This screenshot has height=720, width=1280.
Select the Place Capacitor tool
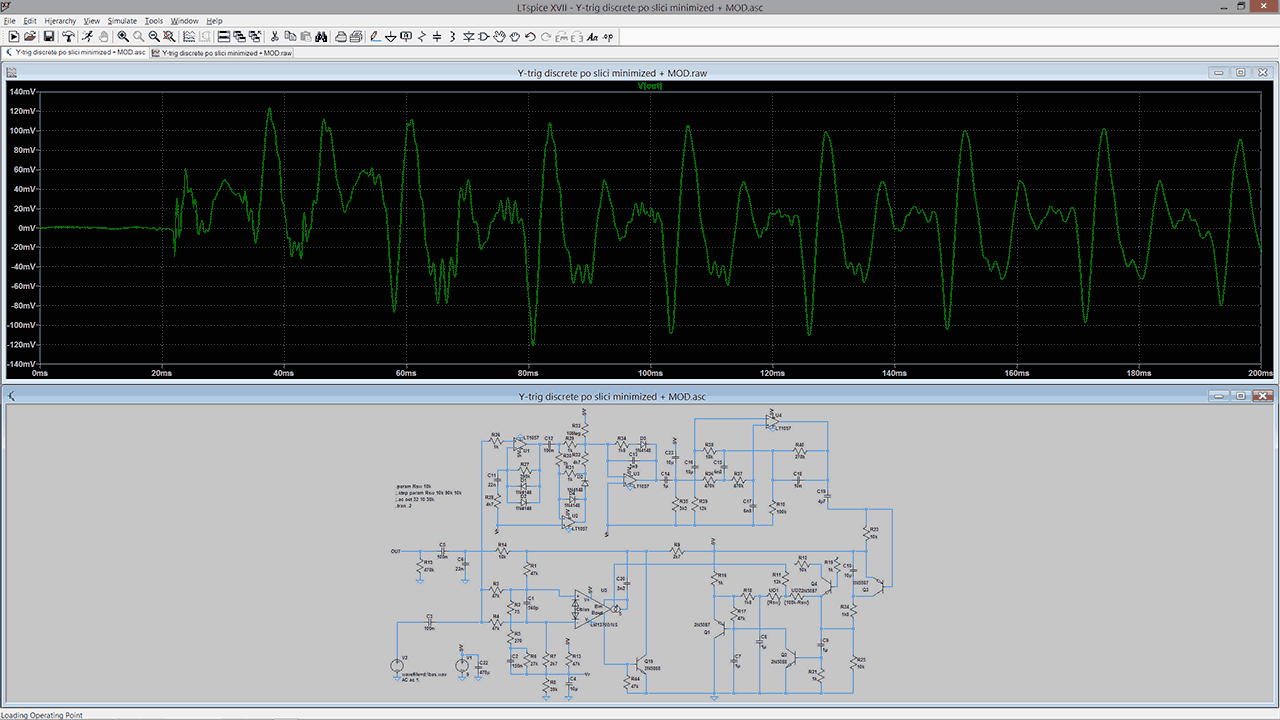[x=437, y=37]
